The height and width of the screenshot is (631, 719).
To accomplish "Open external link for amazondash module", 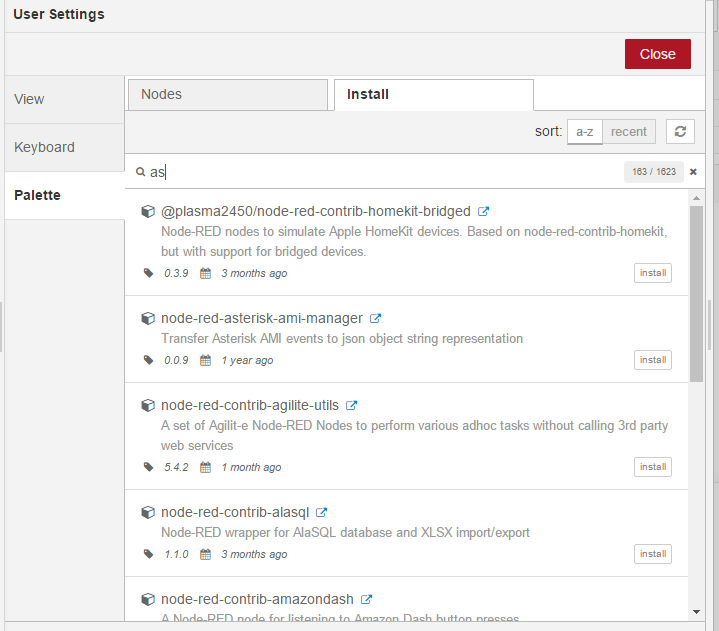I will (x=366, y=599).
